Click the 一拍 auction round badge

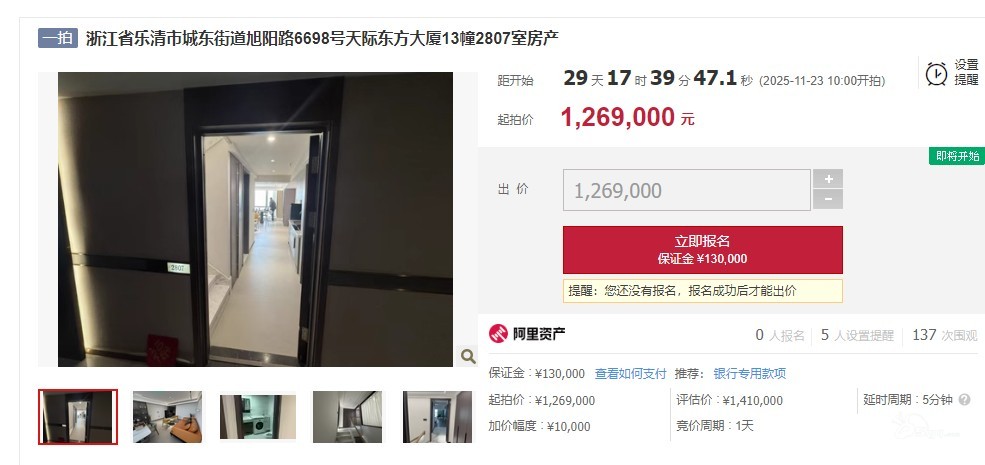[x=58, y=38]
